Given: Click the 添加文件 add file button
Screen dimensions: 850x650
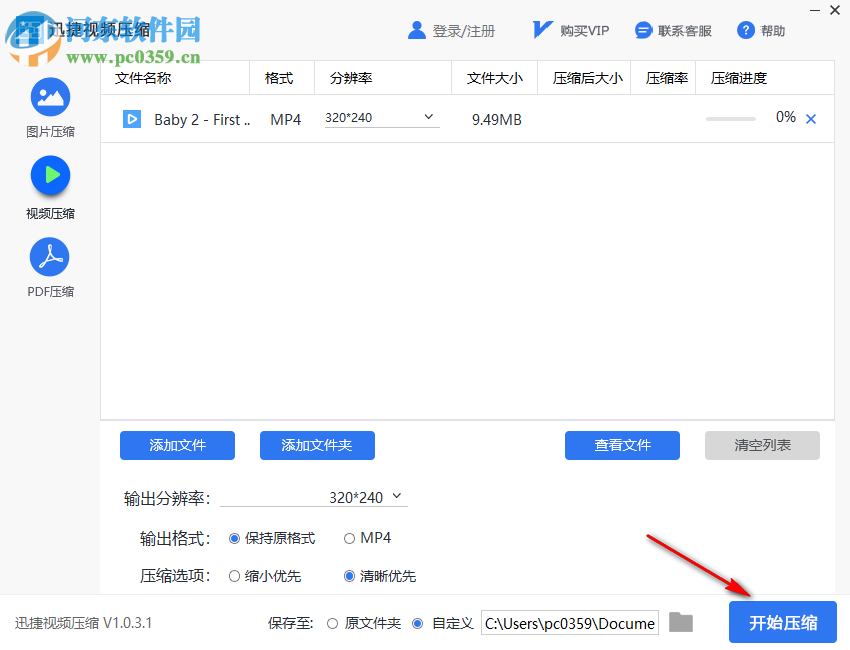Looking at the screenshot, I should pyautogui.click(x=177, y=445).
